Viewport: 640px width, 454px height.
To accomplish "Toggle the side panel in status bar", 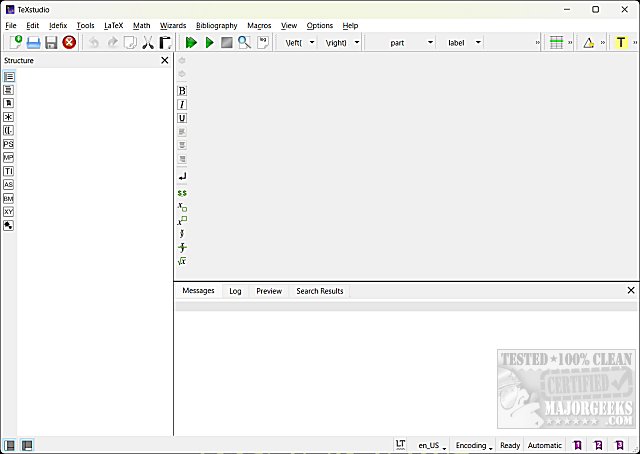I will tap(10, 445).
